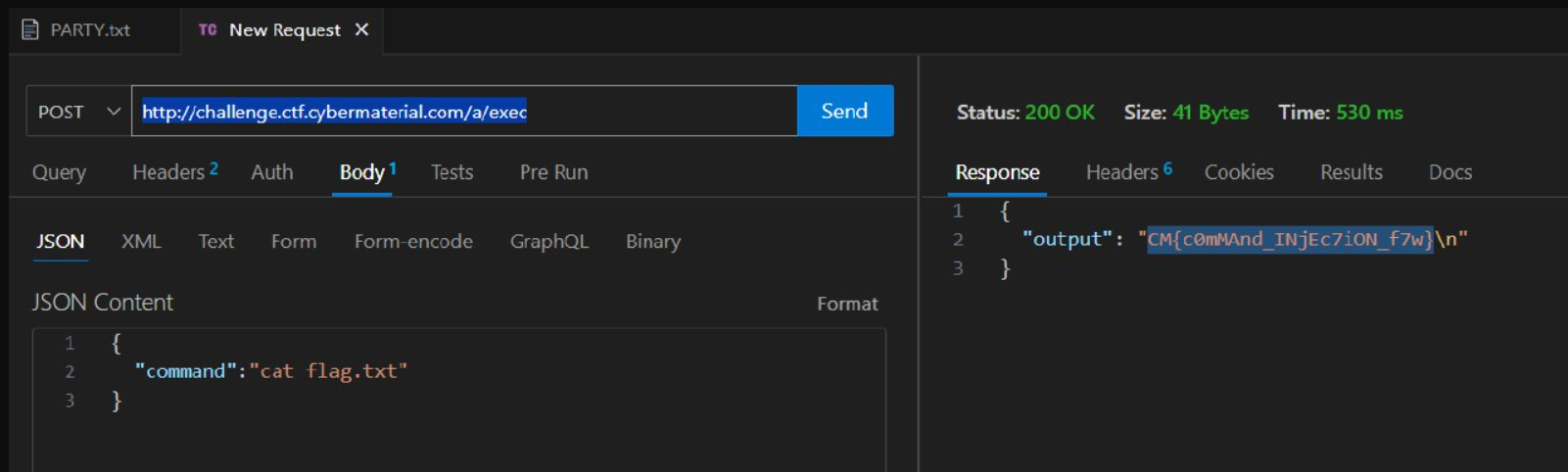Click the Format link for JSON content
1568x472 pixels.
(847, 304)
